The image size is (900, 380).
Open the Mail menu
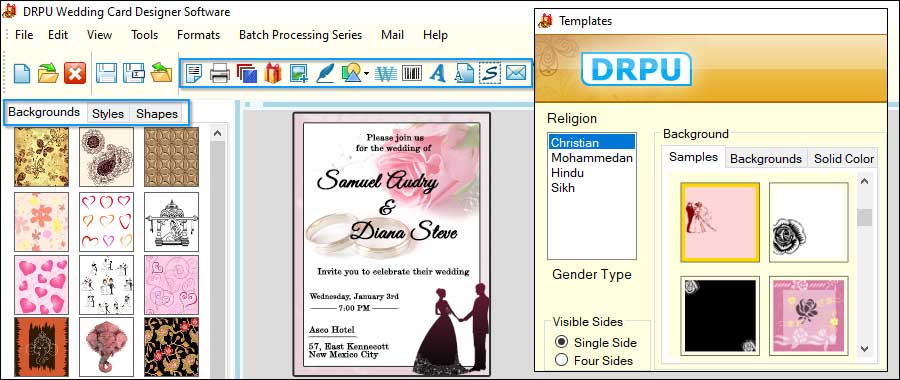[393, 35]
